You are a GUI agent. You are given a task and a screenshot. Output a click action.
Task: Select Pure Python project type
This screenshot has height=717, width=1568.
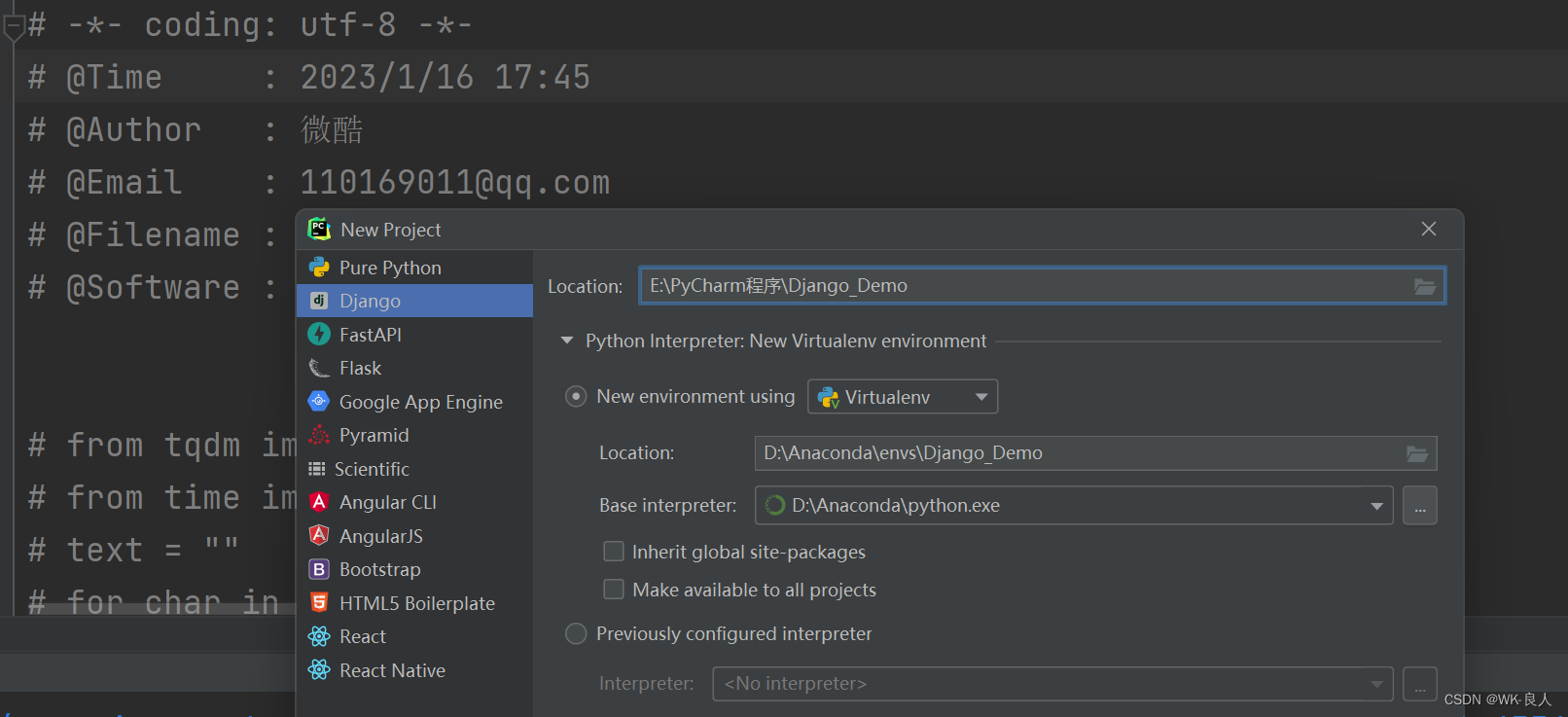pos(414,268)
